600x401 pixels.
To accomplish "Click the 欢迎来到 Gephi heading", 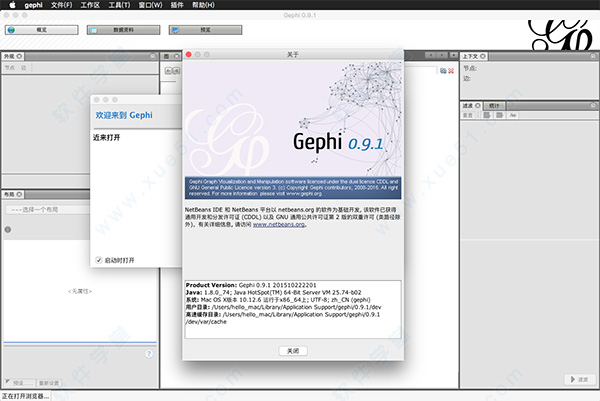I will tap(124, 115).
